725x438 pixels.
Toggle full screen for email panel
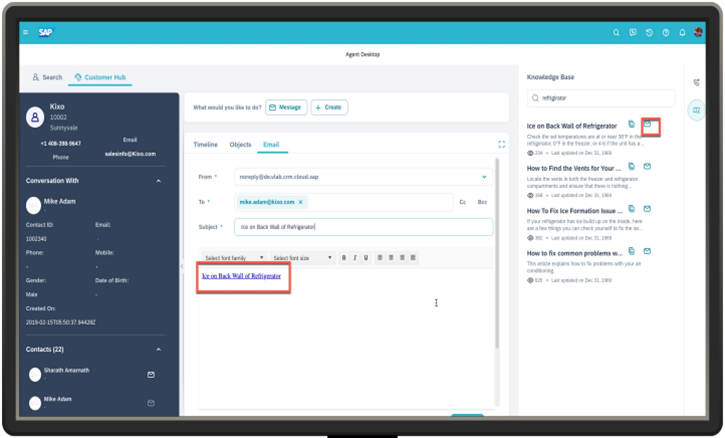point(502,145)
